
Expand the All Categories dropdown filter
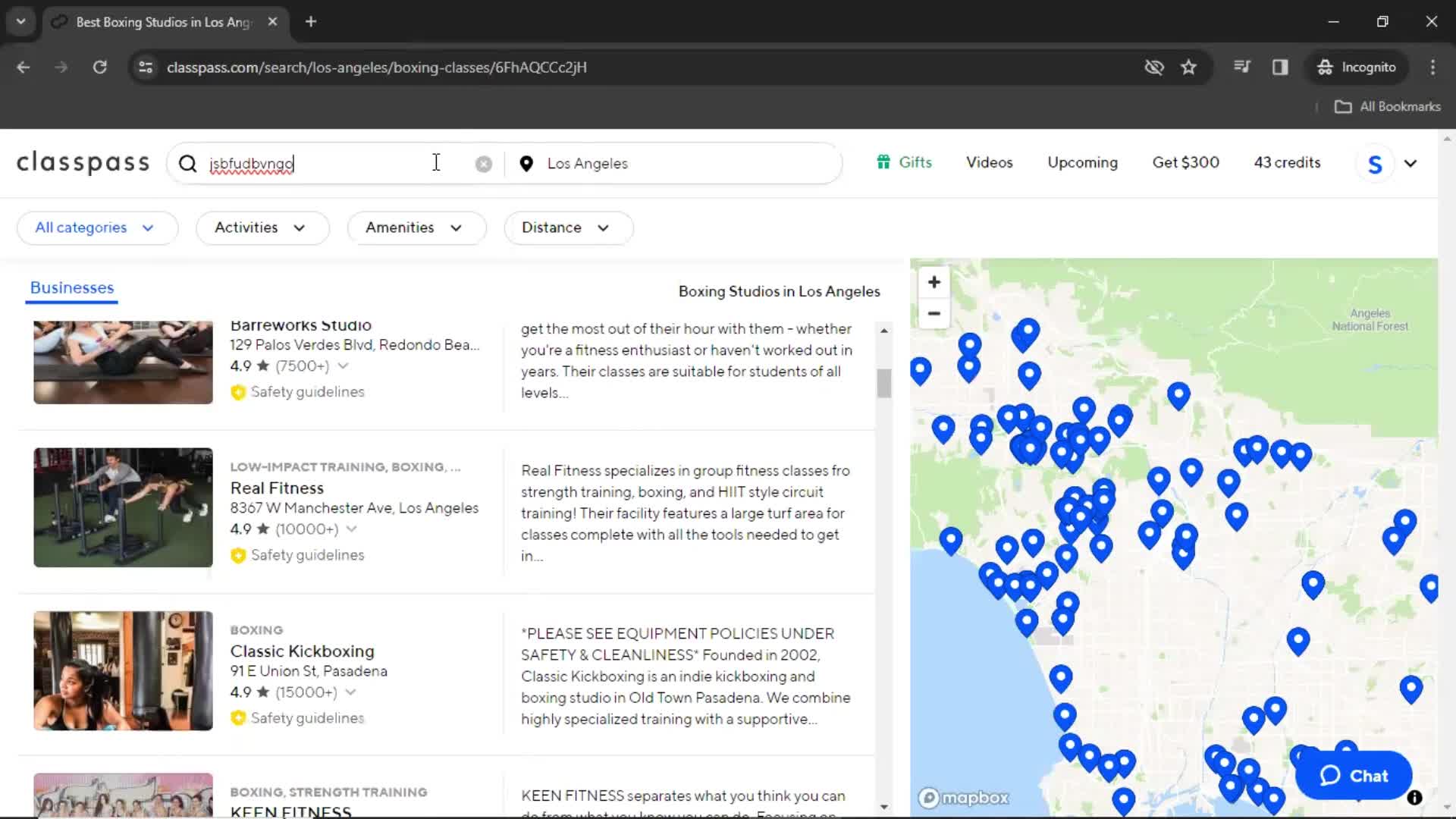pyautogui.click(x=94, y=227)
